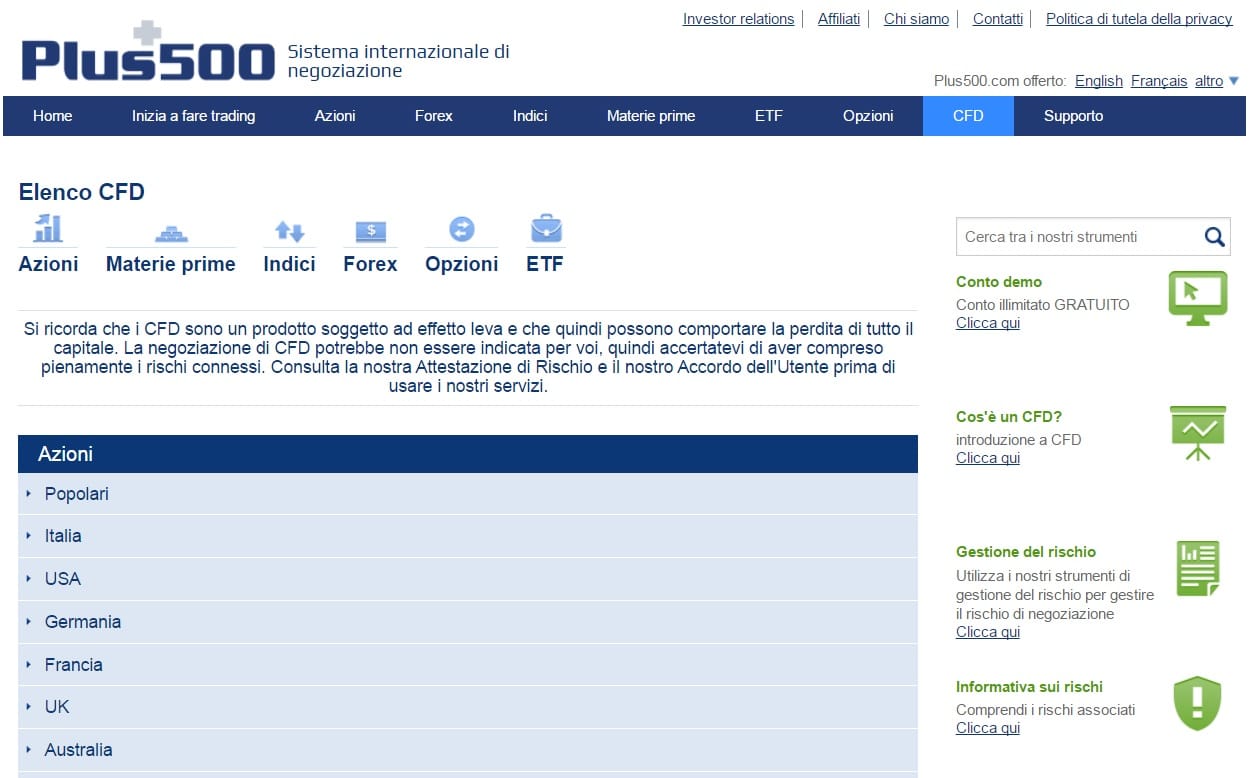Click the Indici up-down arrows icon
Screen dimensions: 1249x778
point(290,232)
